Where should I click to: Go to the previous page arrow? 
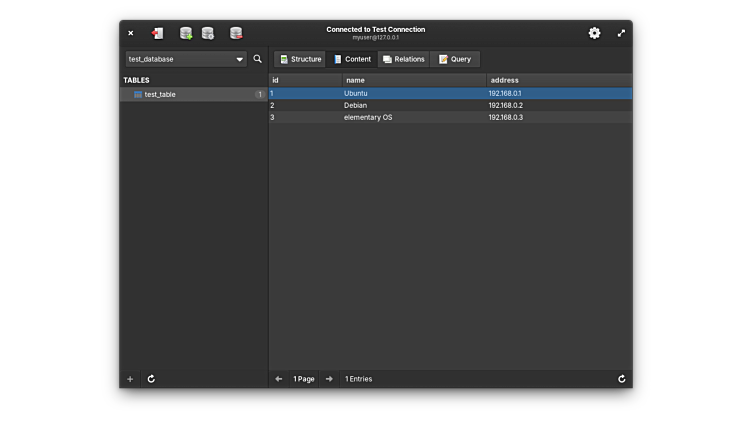(279, 379)
